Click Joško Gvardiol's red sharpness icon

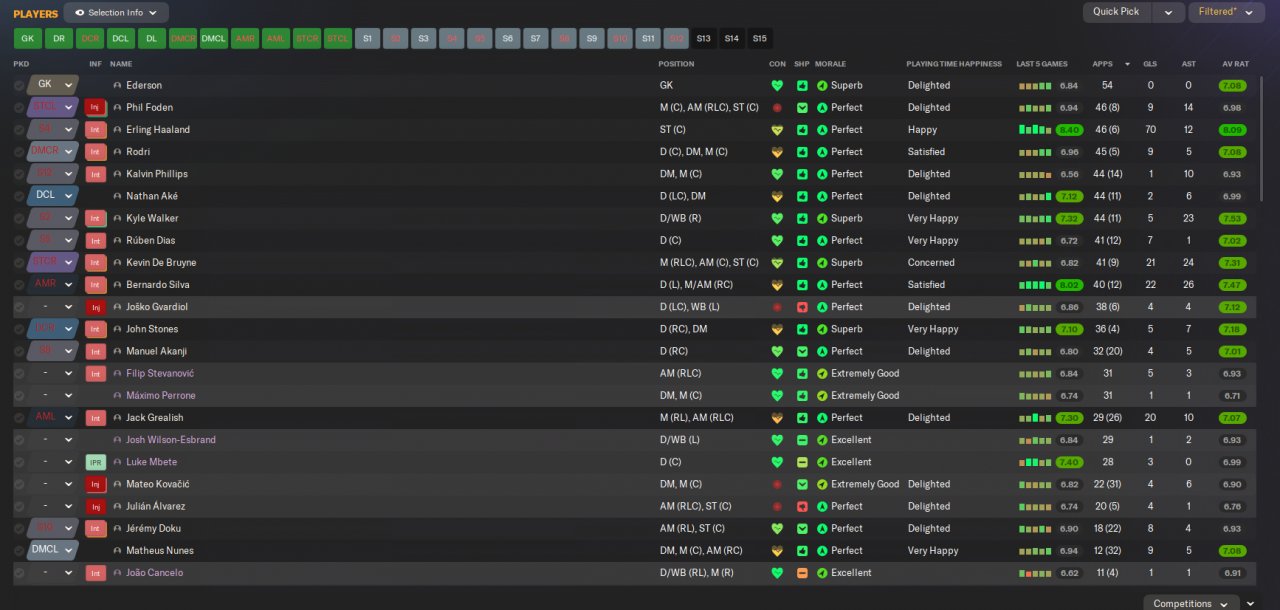[802, 307]
